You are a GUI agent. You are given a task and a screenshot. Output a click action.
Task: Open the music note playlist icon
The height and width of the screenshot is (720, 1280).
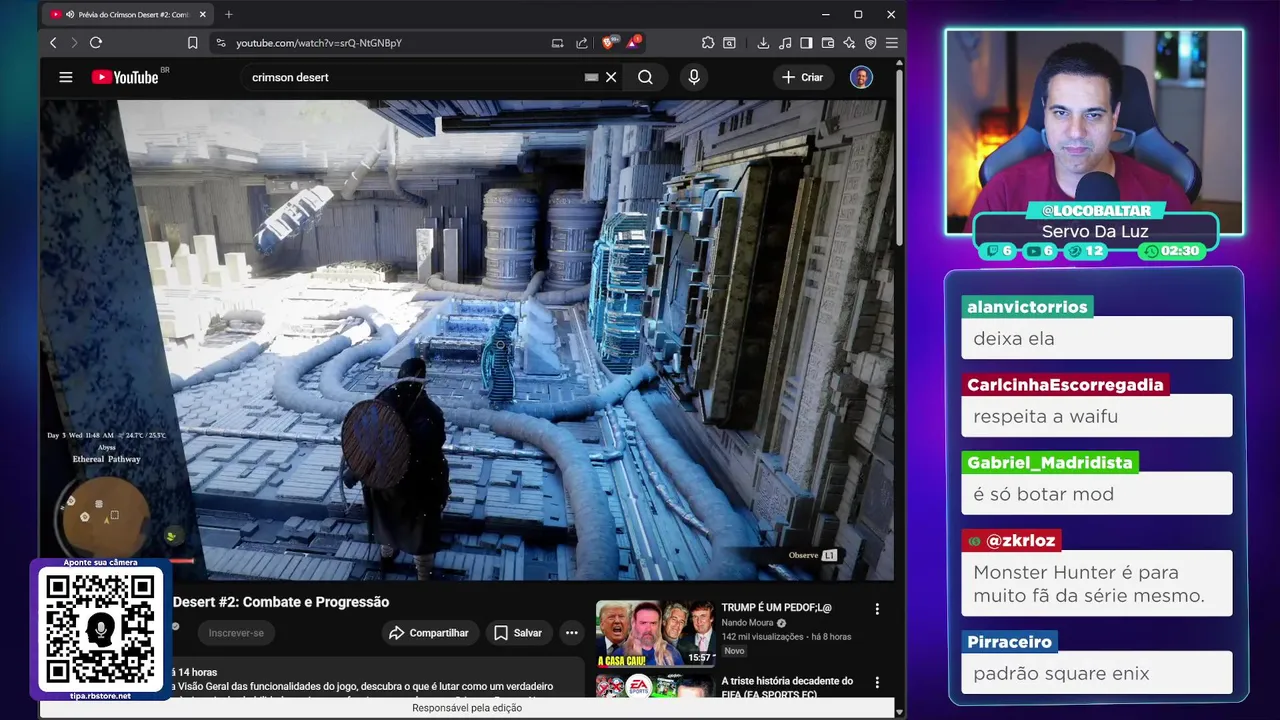tap(784, 43)
